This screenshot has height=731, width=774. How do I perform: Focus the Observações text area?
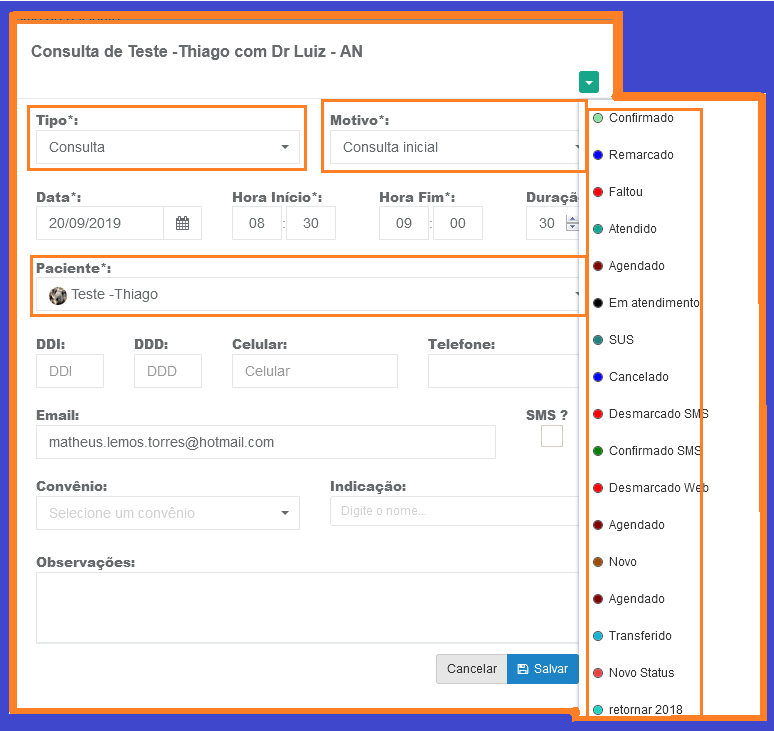pos(306,607)
